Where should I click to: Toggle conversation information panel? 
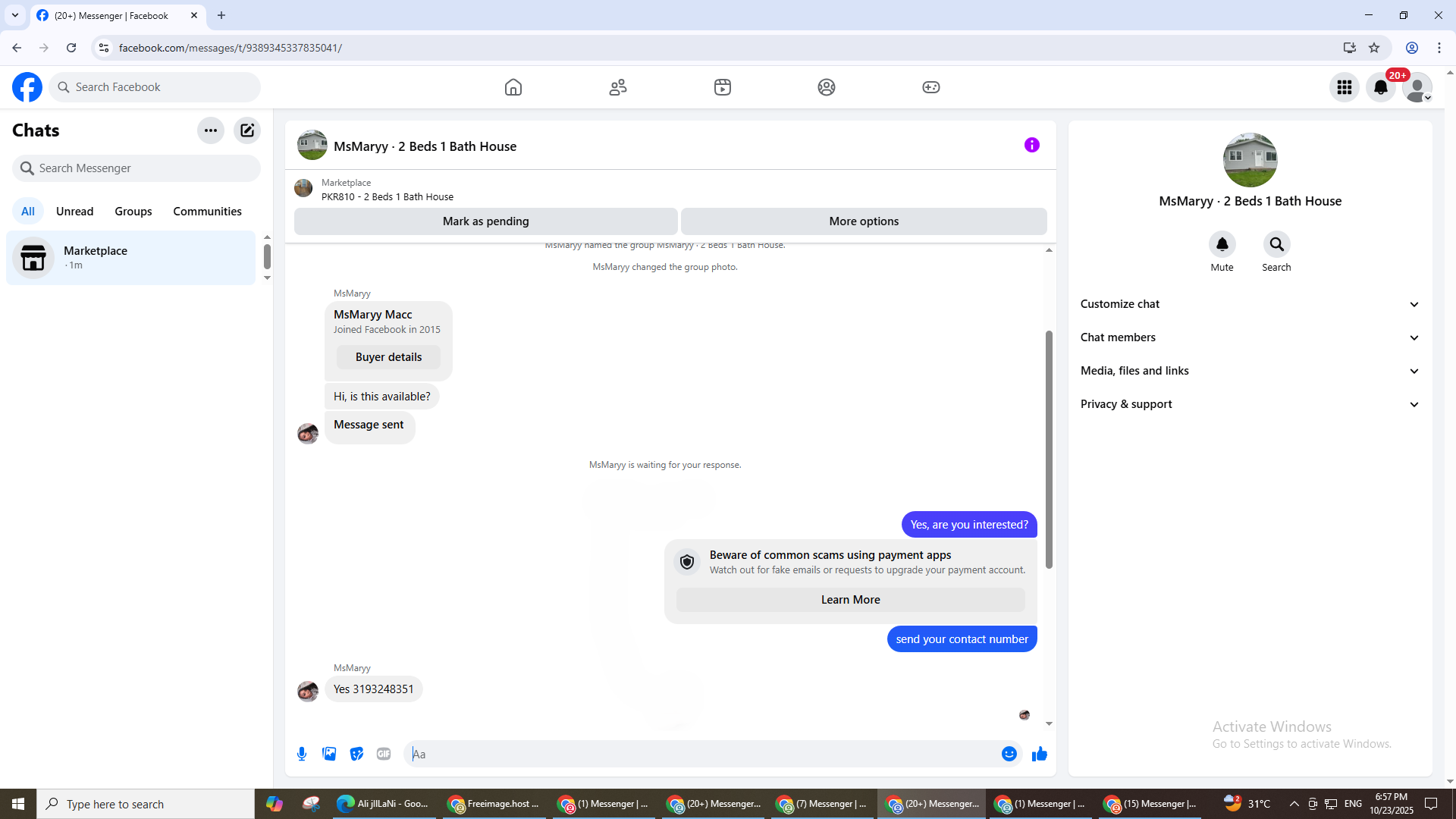pyautogui.click(x=1031, y=145)
